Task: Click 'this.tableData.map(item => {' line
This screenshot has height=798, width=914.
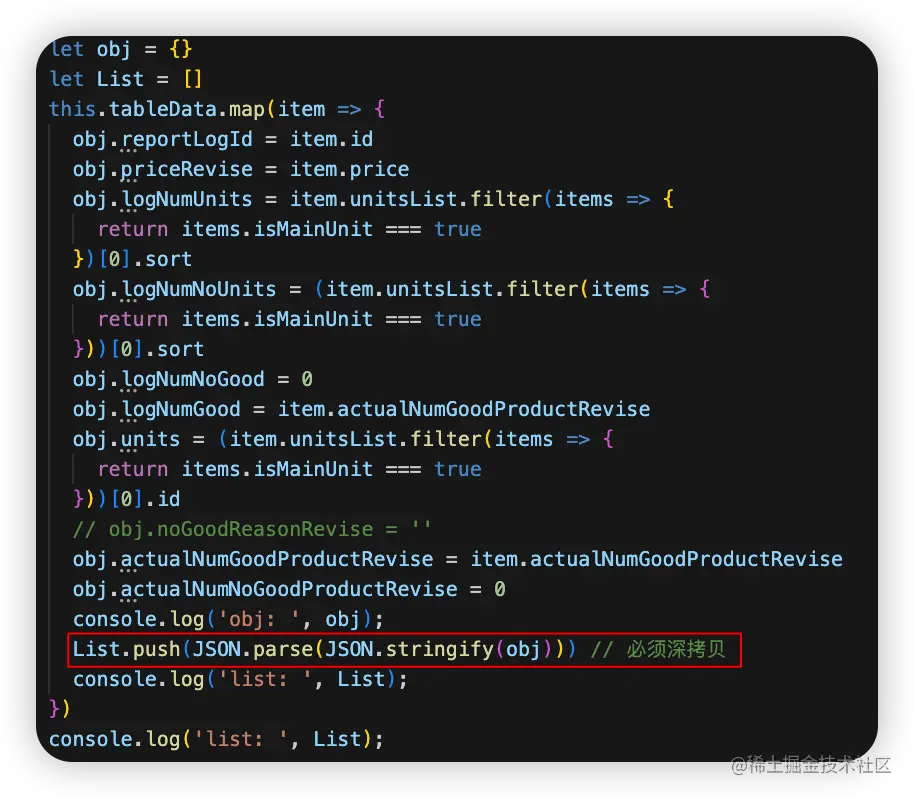Action: pyautogui.click(x=217, y=110)
